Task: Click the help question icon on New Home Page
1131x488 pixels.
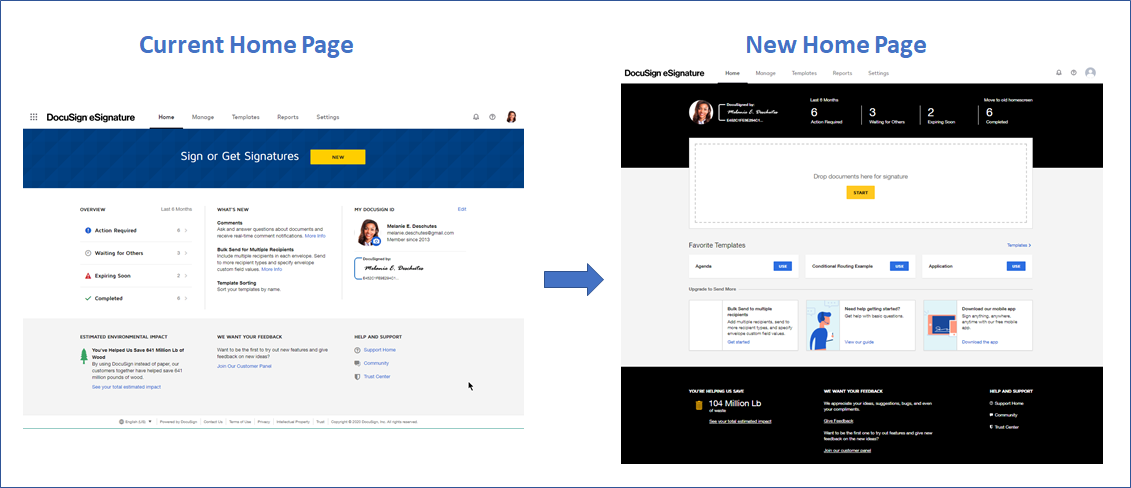Action: [1074, 73]
